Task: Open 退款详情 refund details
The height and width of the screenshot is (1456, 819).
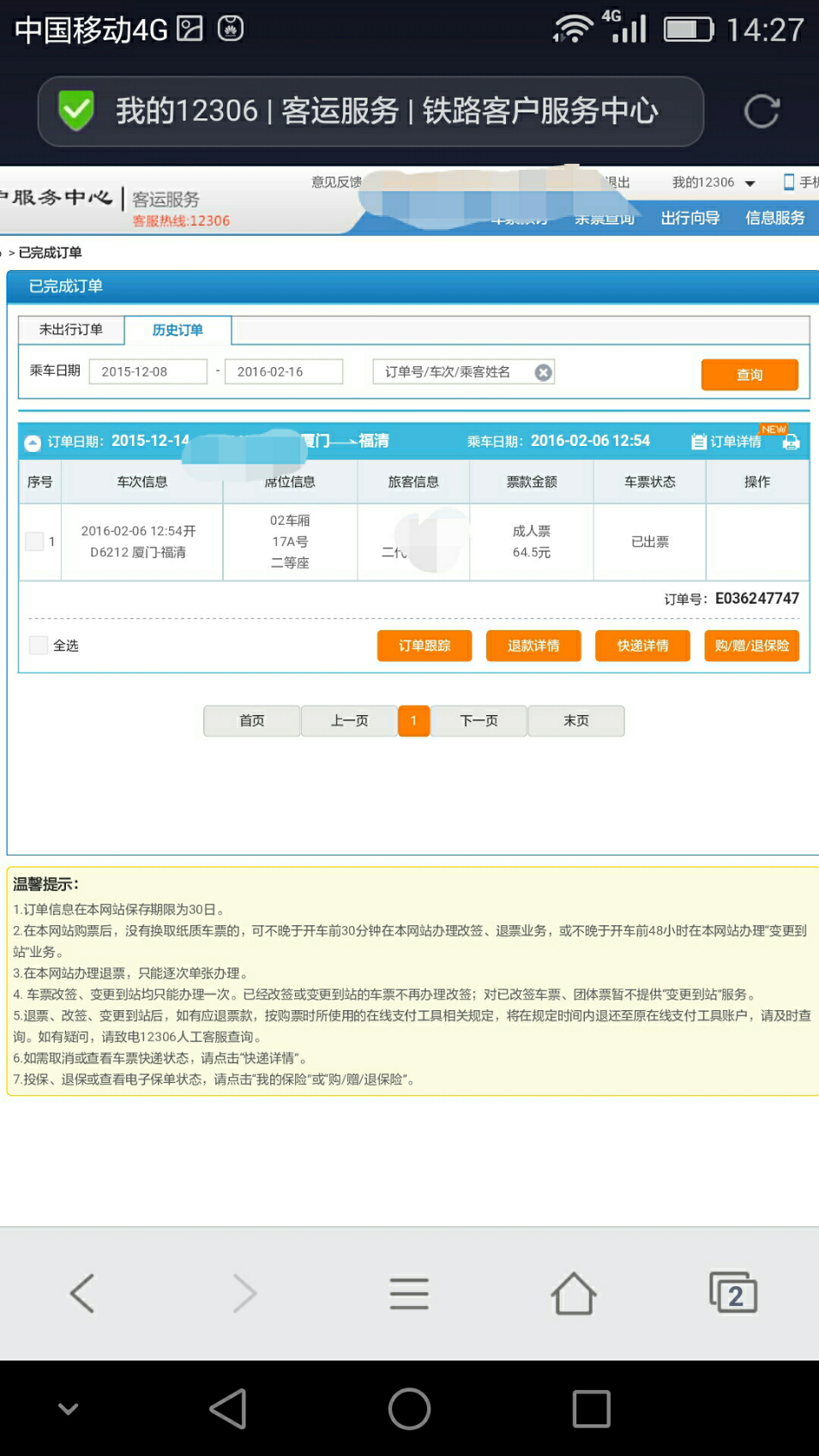Action: (533, 646)
